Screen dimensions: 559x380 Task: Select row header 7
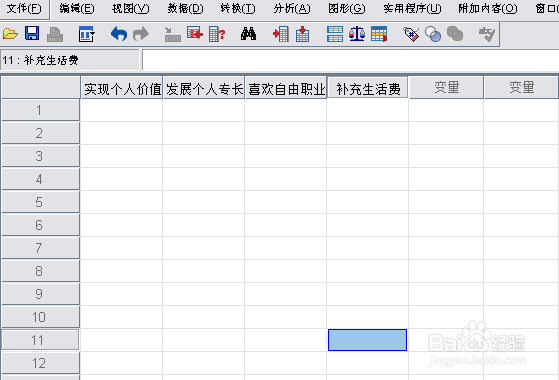[40, 248]
